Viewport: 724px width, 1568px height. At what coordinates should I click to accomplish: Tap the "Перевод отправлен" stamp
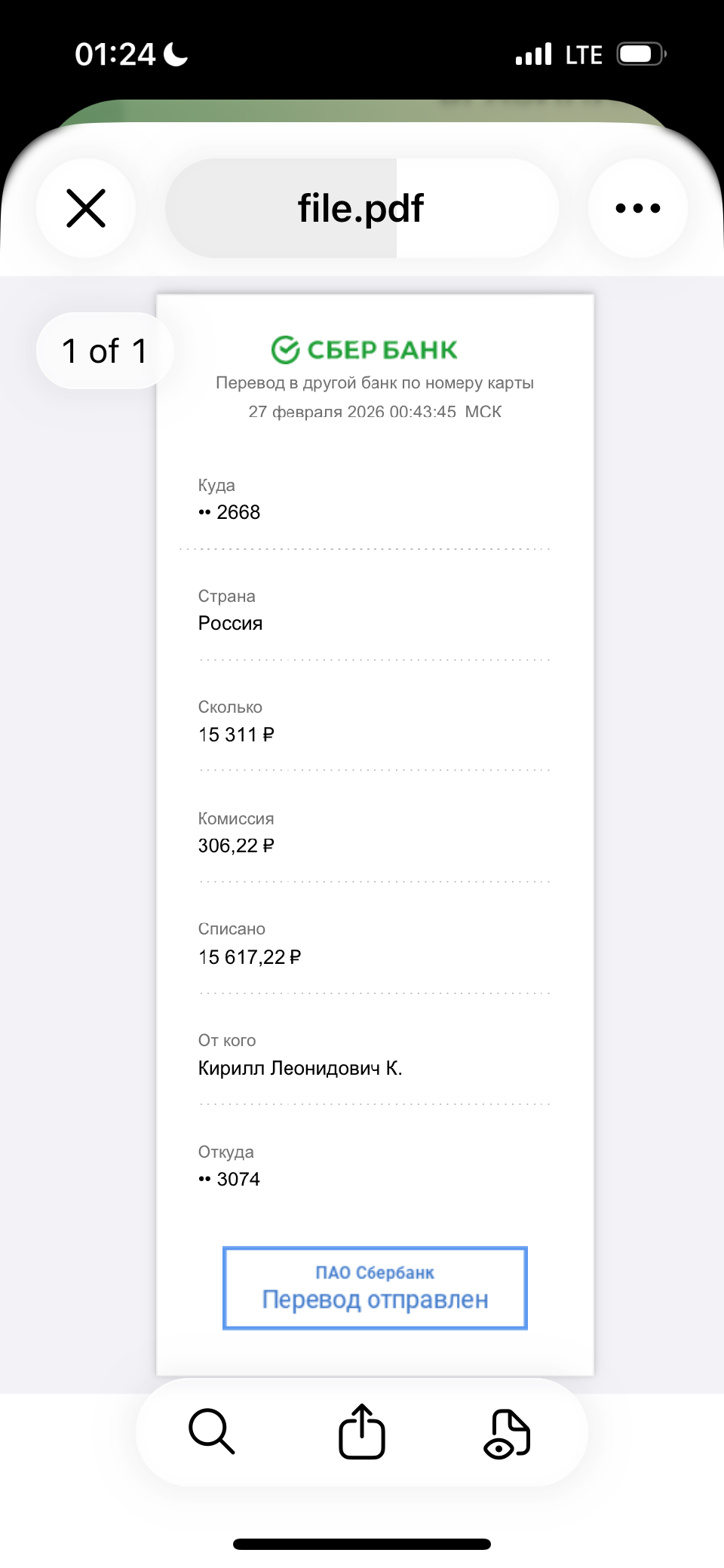coord(375,1288)
